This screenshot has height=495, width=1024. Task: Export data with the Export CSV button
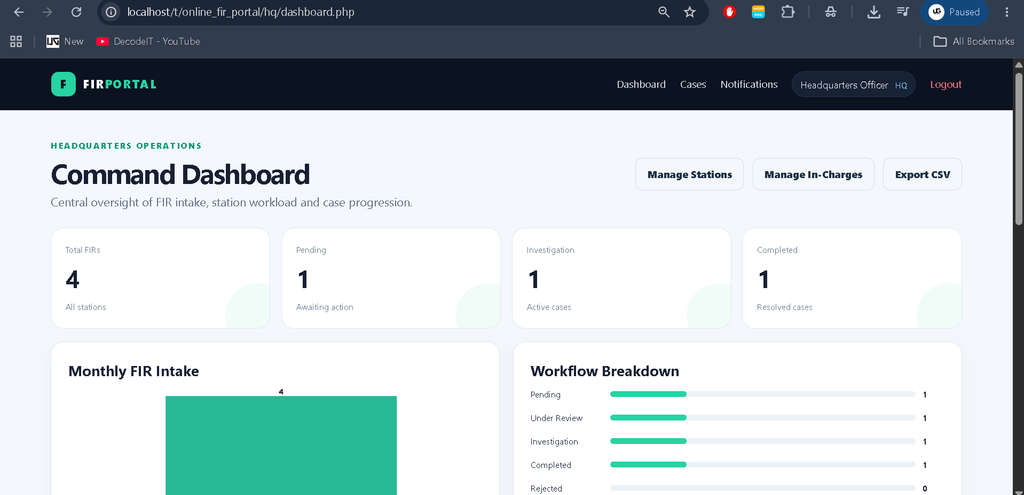922,174
